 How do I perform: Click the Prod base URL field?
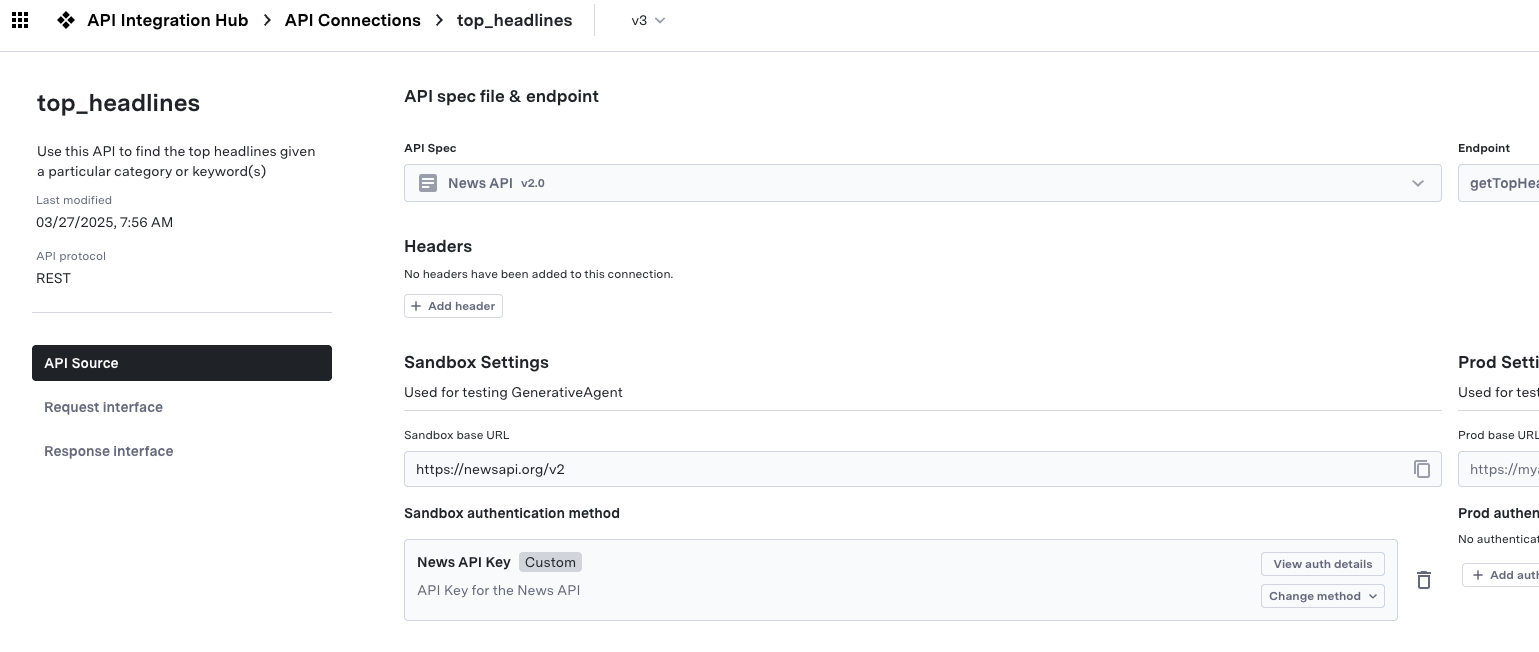[x=1500, y=469]
